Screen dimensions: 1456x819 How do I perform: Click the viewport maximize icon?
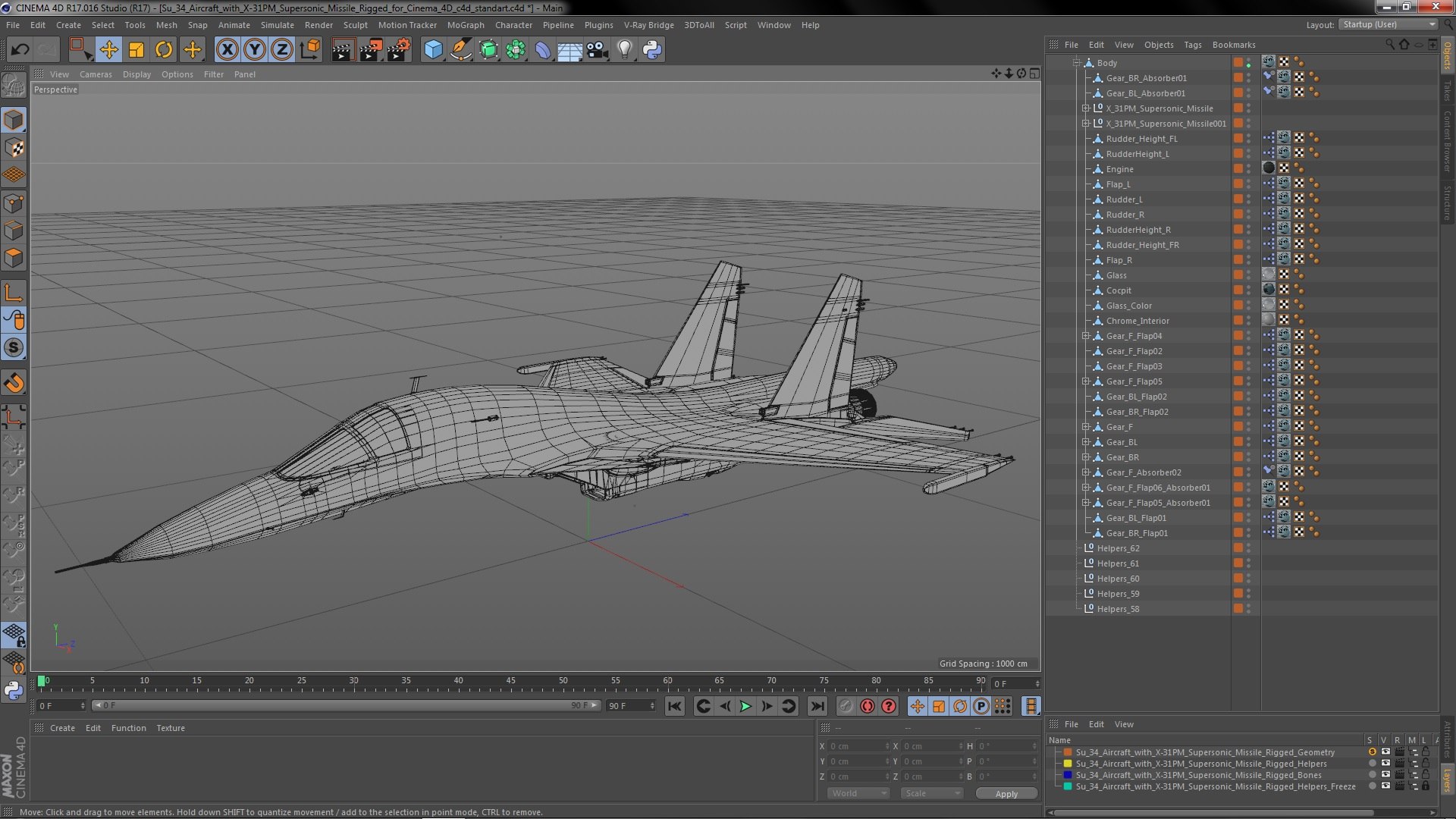tap(1034, 74)
